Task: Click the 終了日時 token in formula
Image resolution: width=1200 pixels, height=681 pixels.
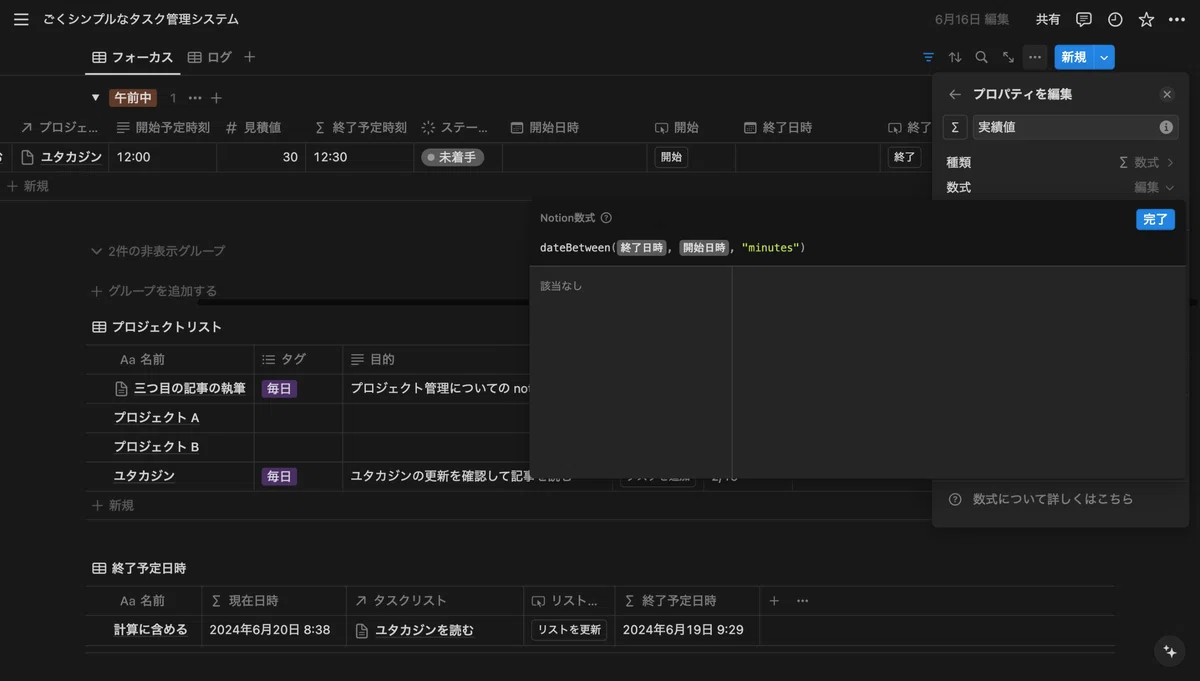Action: [x=641, y=247]
